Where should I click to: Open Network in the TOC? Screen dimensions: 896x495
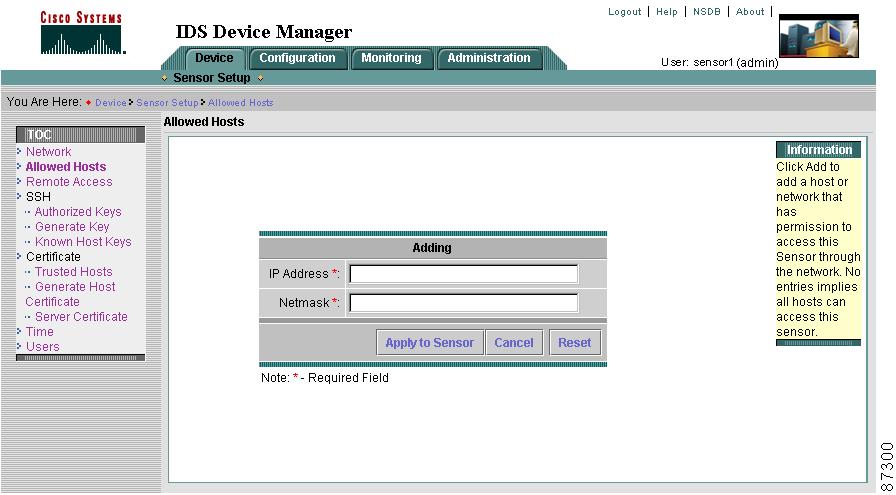[x=49, y=152]
